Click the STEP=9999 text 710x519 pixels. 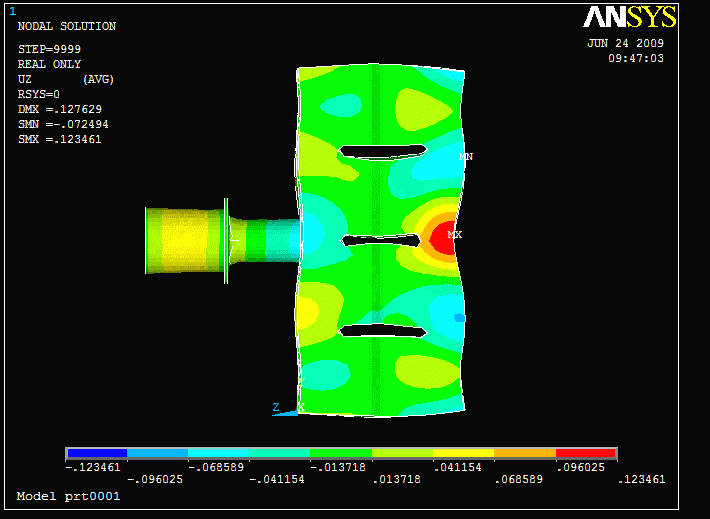click(49, 49)
